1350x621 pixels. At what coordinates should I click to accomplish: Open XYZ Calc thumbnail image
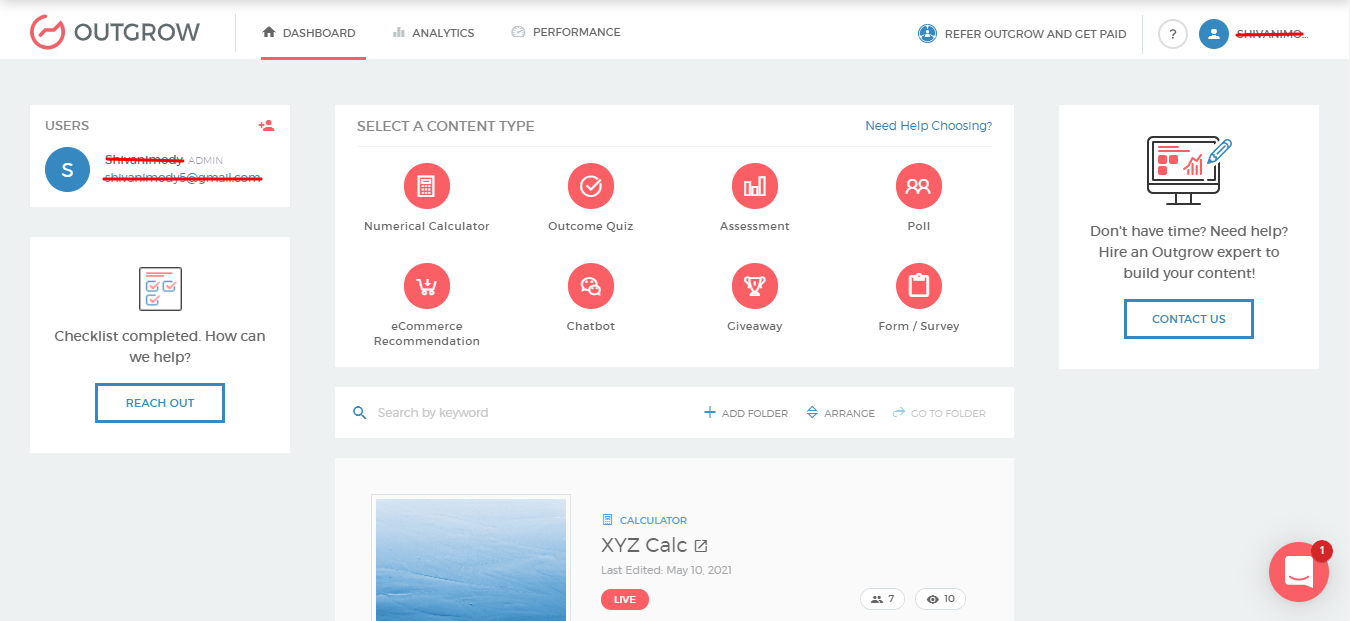coord(471,557)
